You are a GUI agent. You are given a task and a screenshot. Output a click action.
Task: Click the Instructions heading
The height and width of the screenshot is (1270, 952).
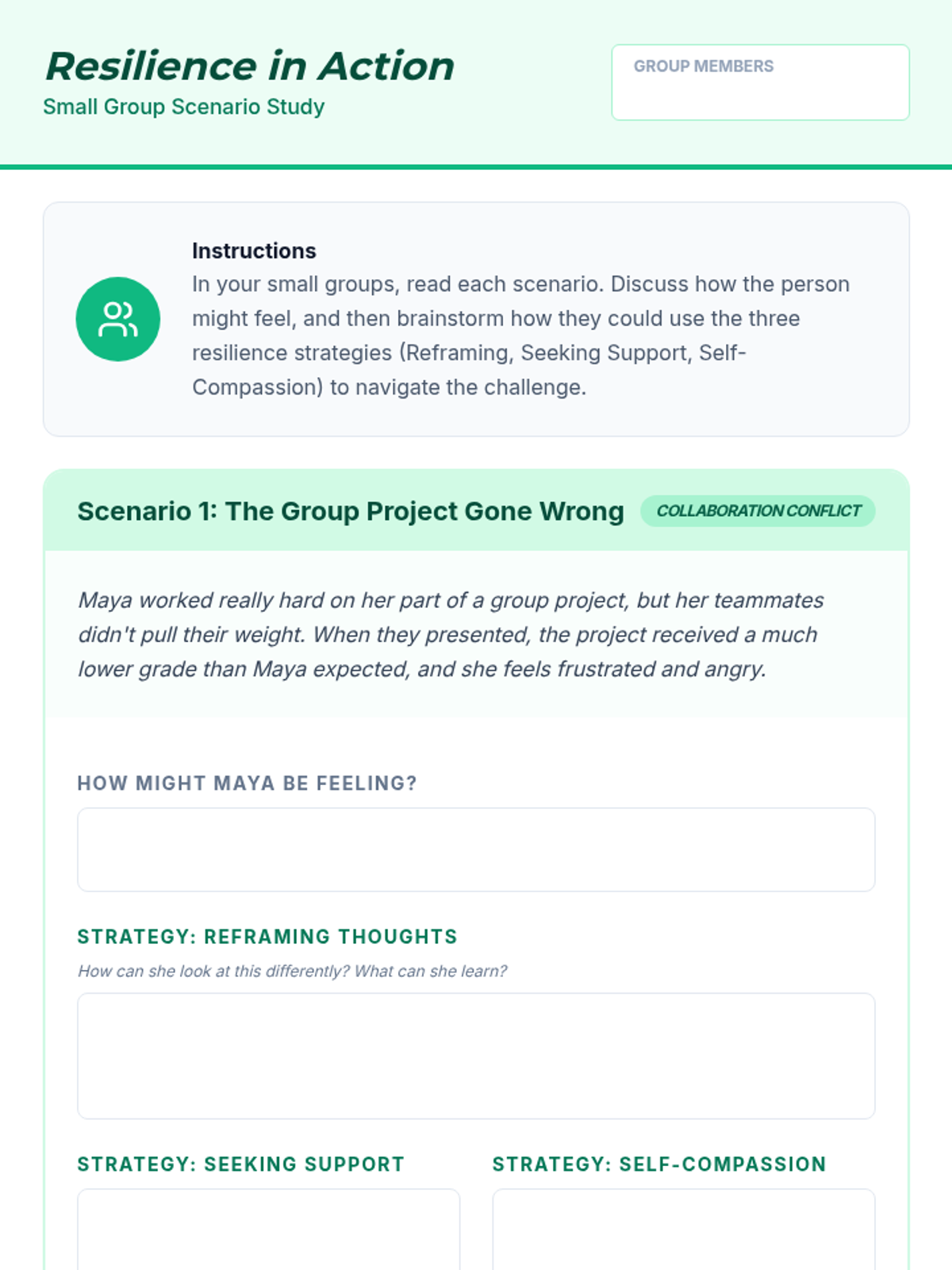point(254,251)
